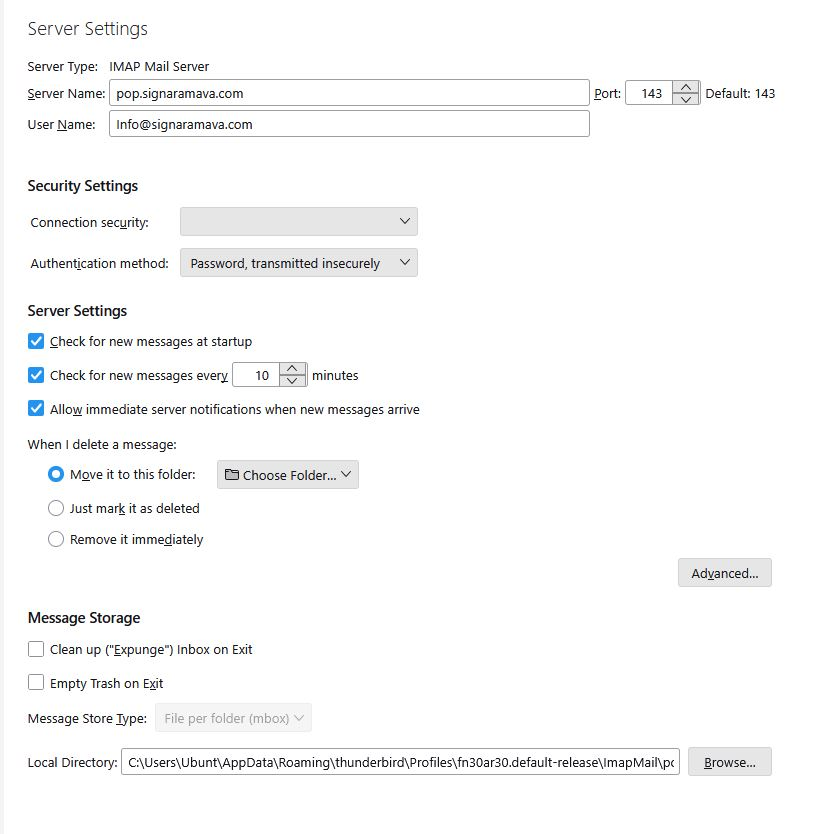The image size is (826, 834).
Task: Uncheck Allow immediate server notifications
Action: (36, 409)
